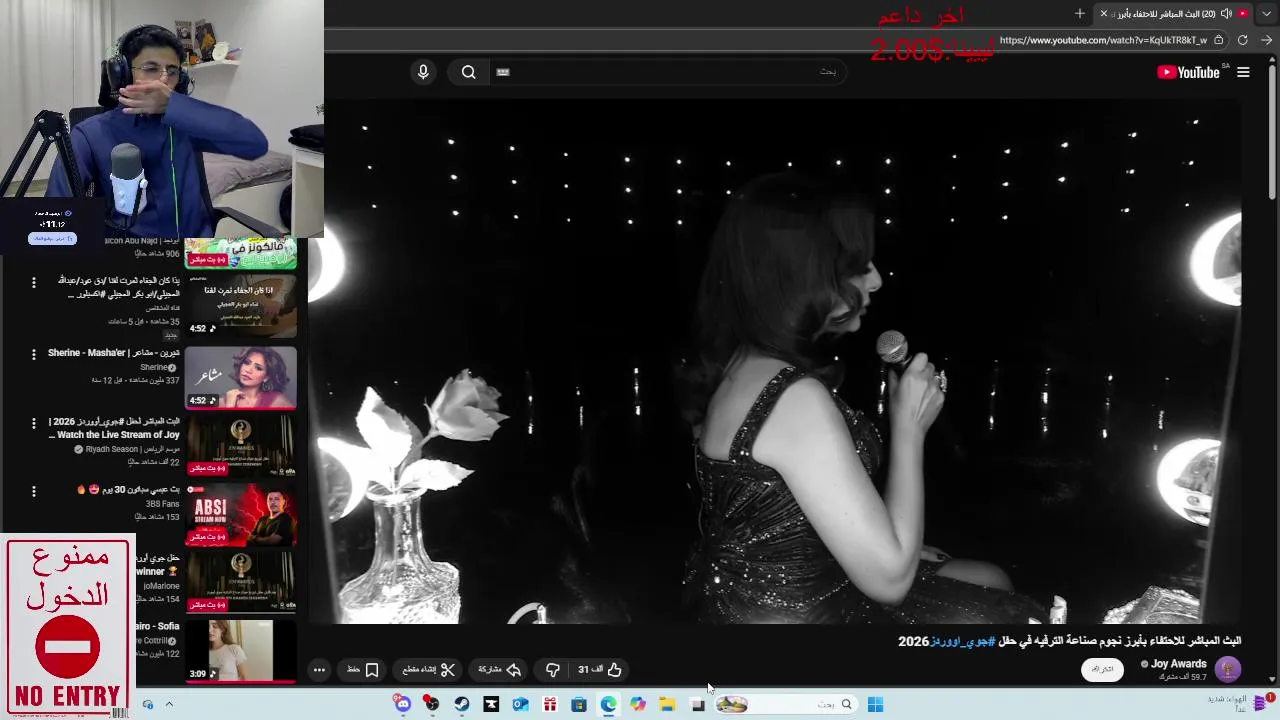
Task: Open the YouTube hamburger menu
Action: pyautogui.click(x=1243, y=72)
